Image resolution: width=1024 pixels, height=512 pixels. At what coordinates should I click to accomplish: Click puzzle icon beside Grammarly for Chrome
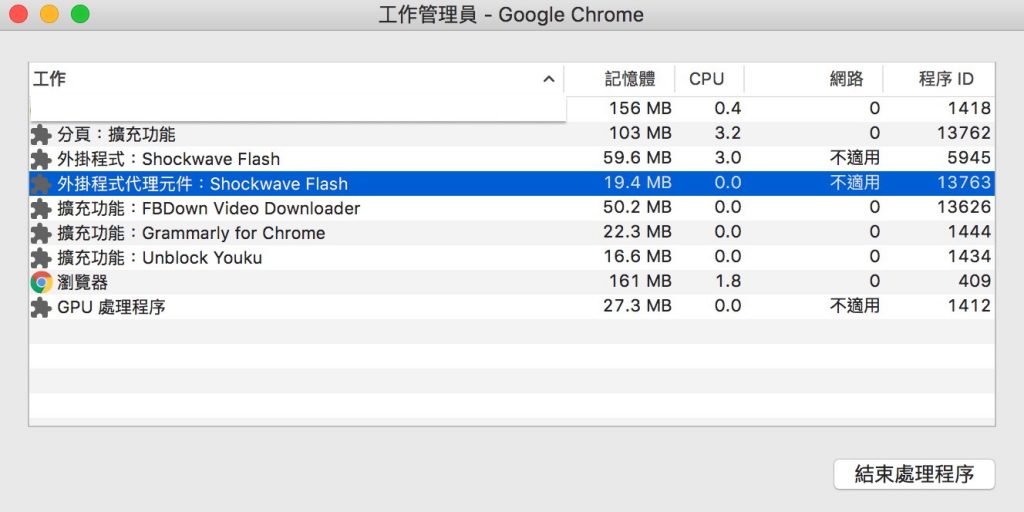41,233
